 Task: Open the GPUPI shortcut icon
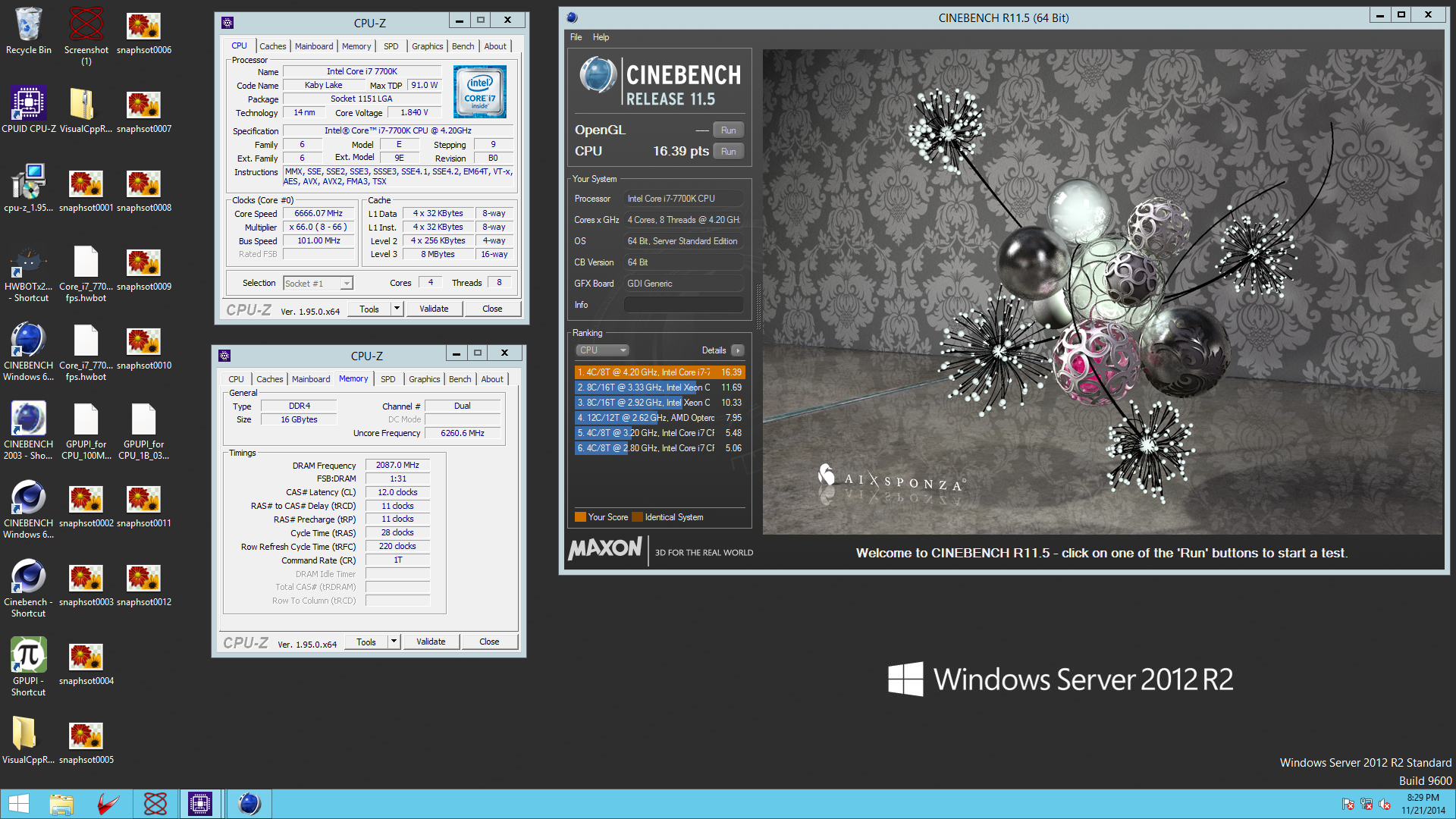tap(28, 668)
